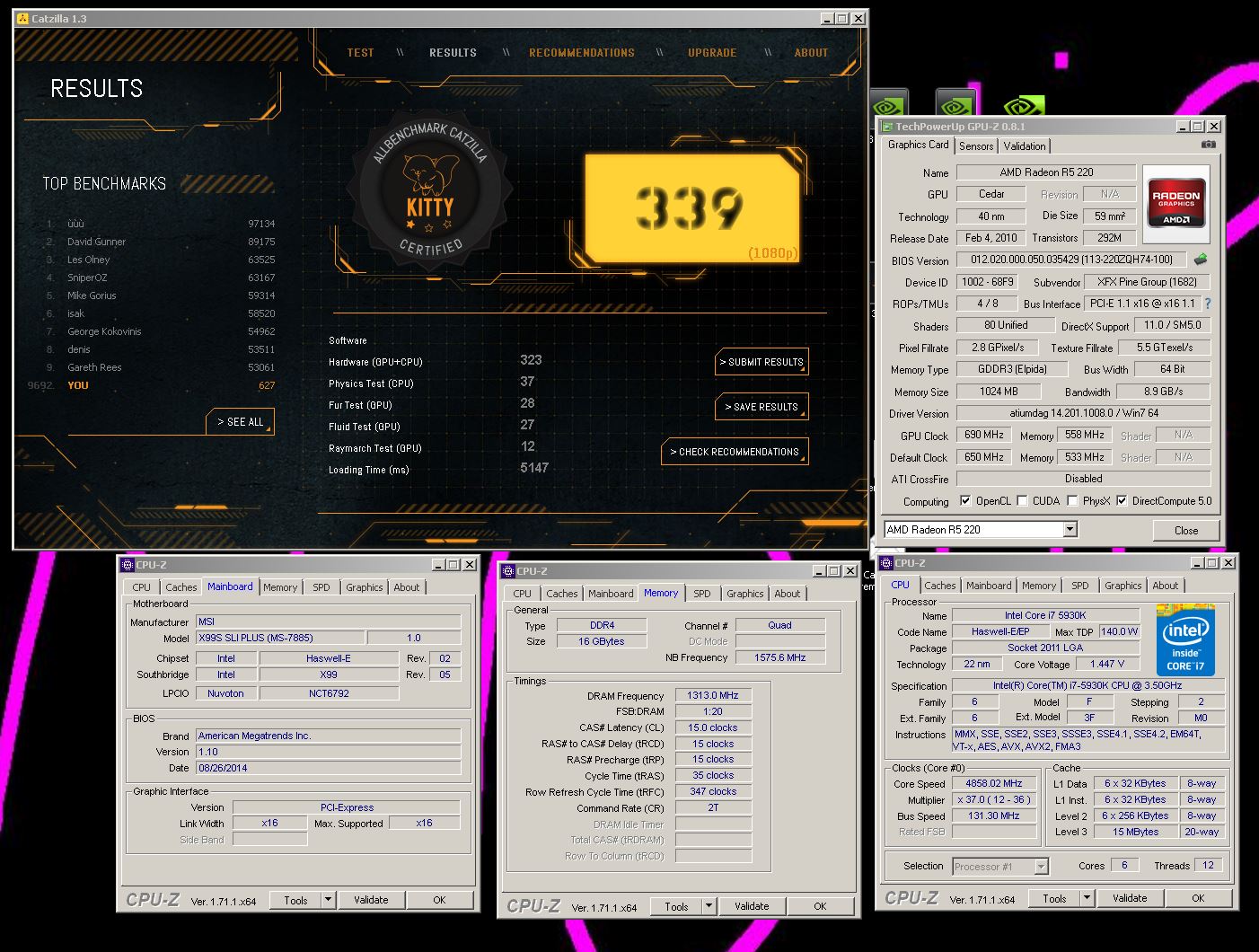The image size is (1259, 952).
Task: Open the Tools dropdown arrow in Mainboard CPU-Z
Action: coord(328,900)
